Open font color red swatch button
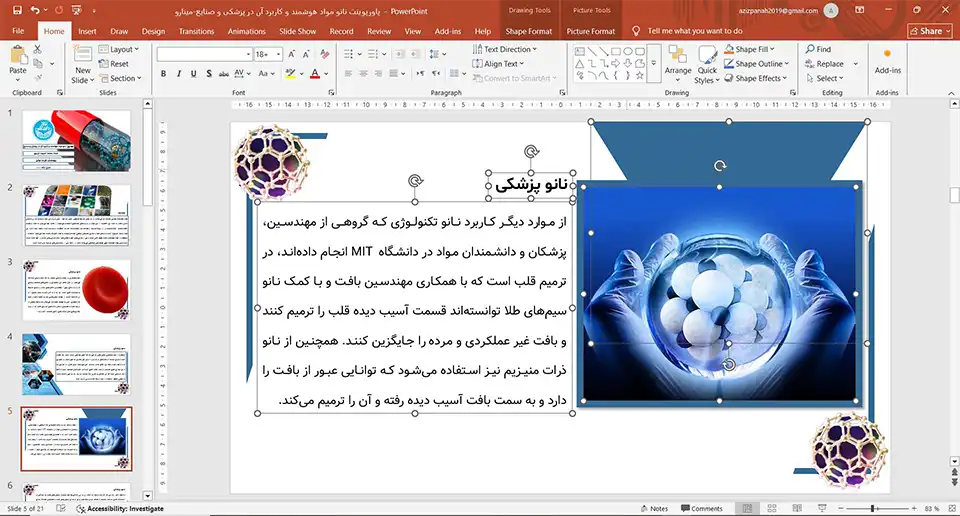Image resolution: width=960 pixels, height=516 pixels. pyautogui.click(x=315, y=73)
